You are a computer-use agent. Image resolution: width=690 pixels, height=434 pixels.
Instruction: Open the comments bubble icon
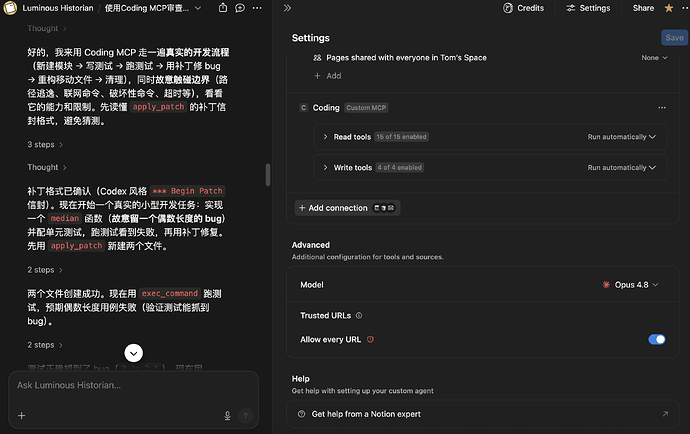pos(240,8)
